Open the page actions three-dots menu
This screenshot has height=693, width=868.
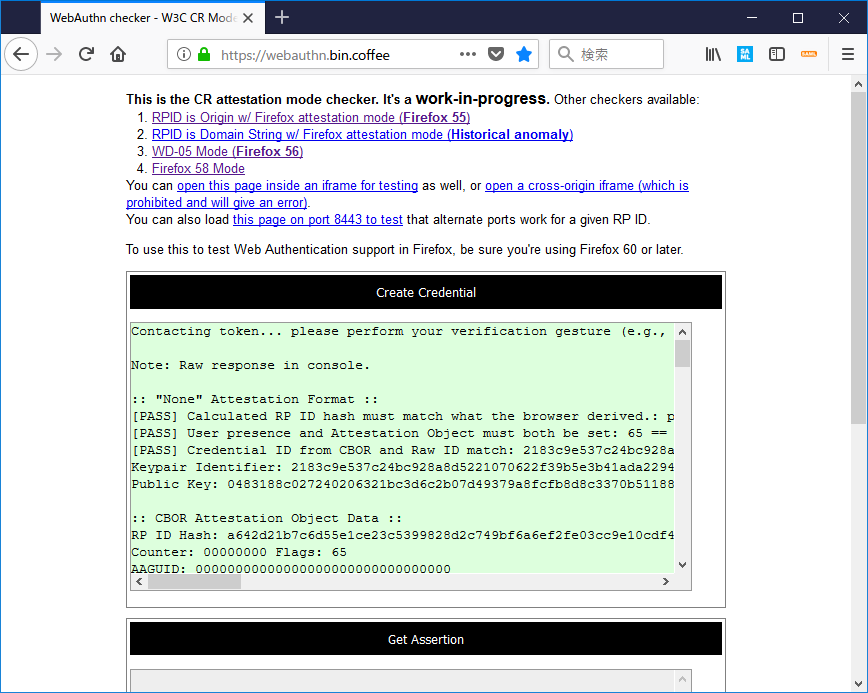click(468, 54)
